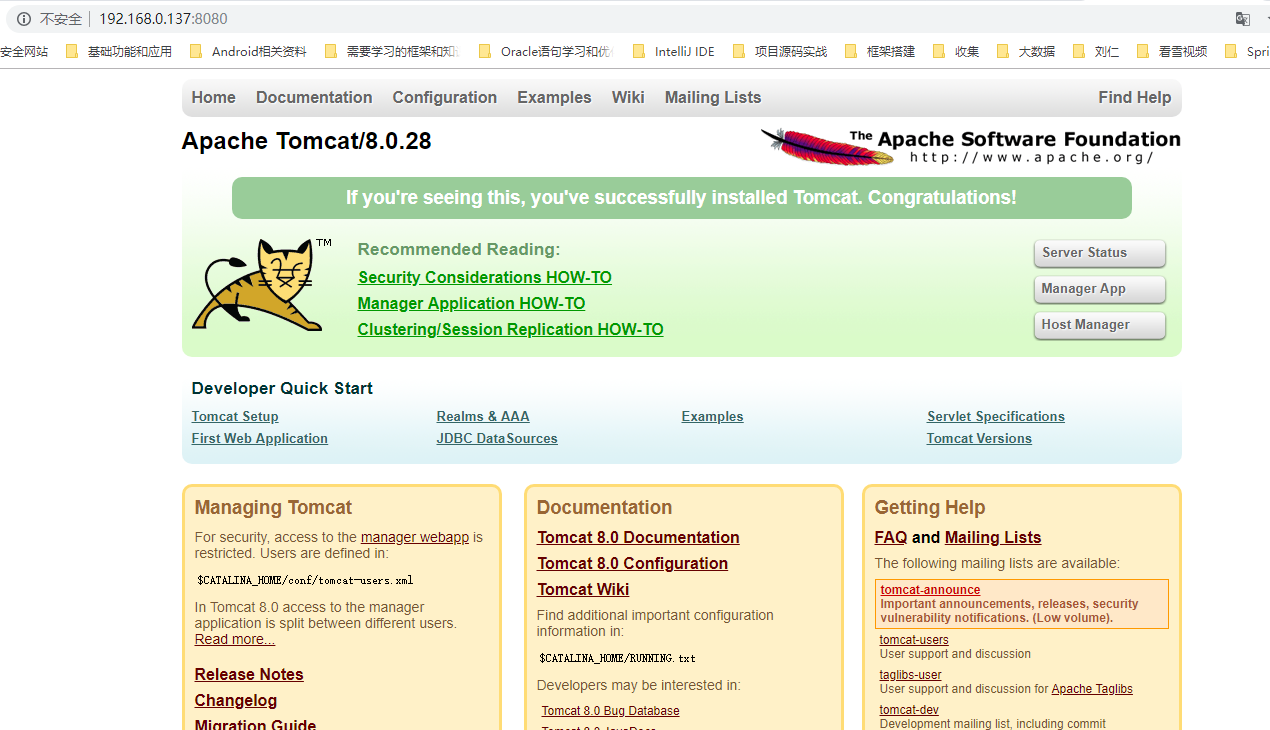Image resolution: width=1270 pixels, height=730 pixels.
Task: Open the 框架搭建 bookmark folder
Action: coord(880,51)
